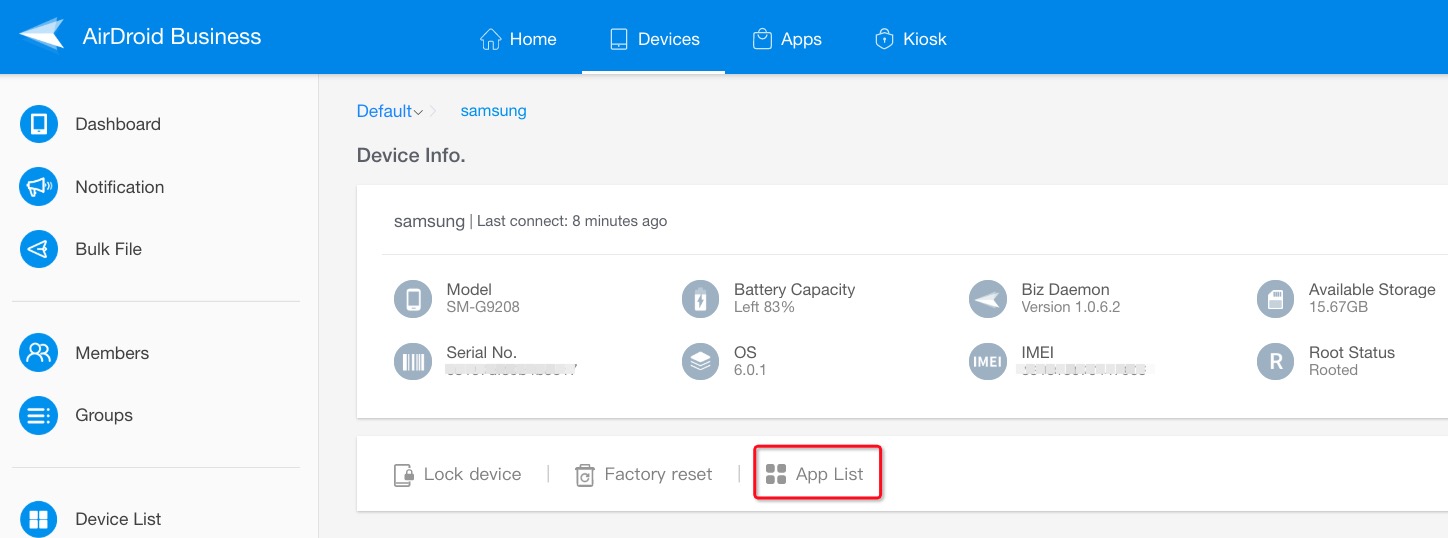Click the Dashboard sidebar icon

(x=39, y=124)
